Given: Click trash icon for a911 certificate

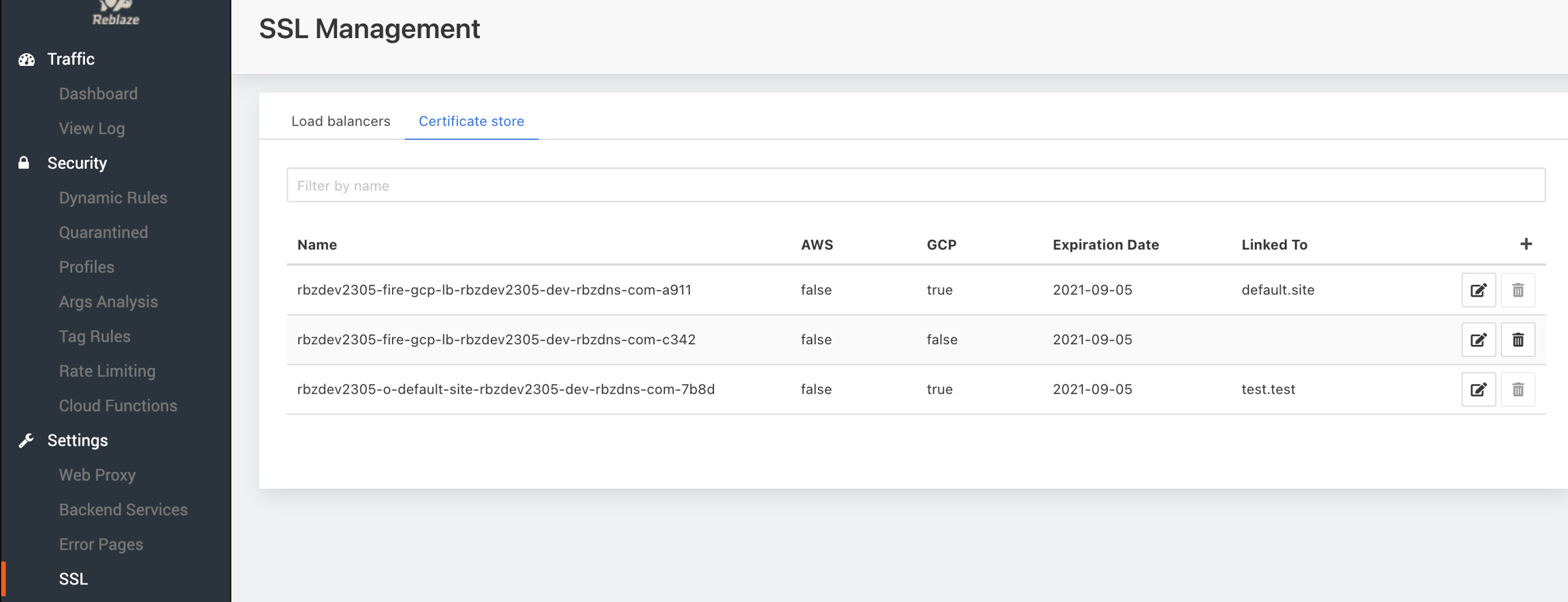Looking at the screenshot, I should pos(1518,290).
